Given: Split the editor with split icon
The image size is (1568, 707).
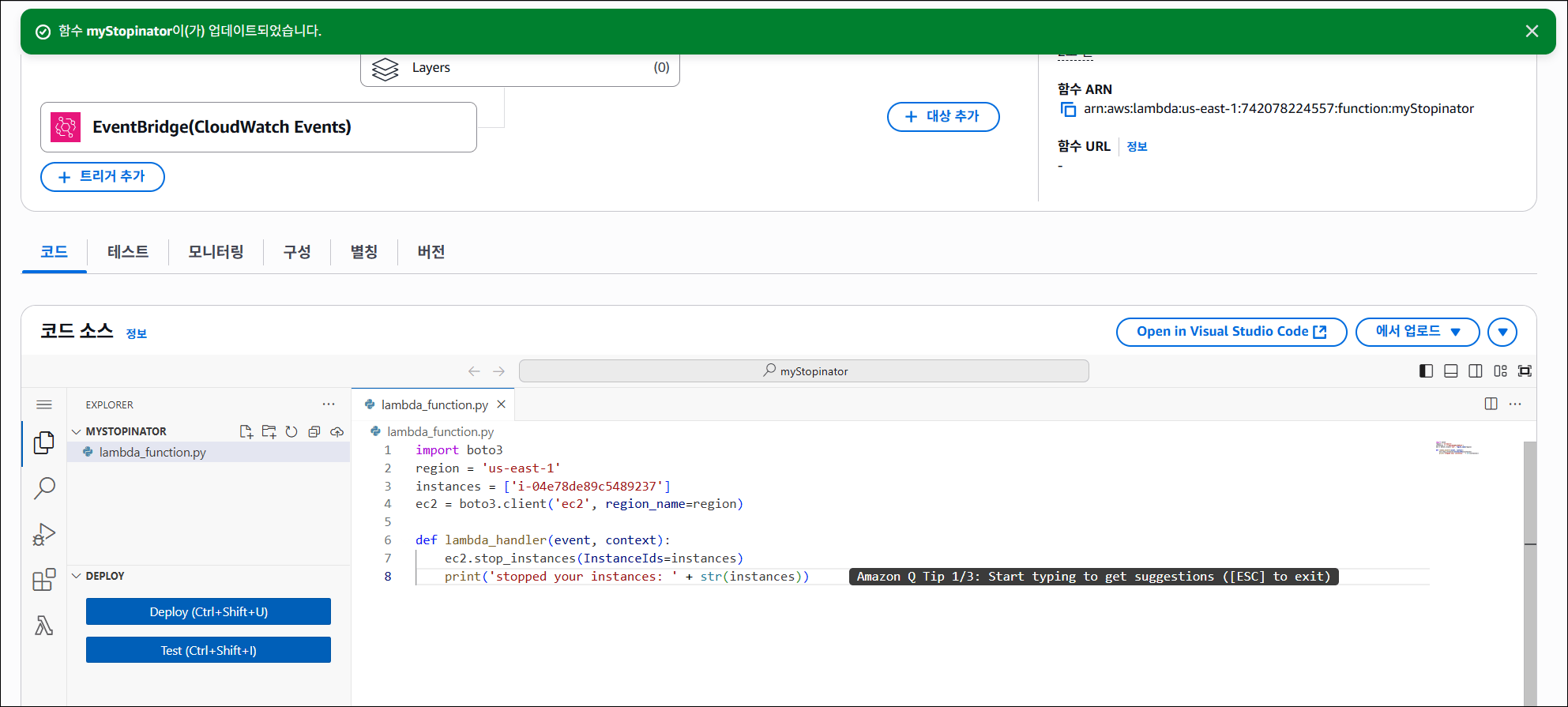Looking at the screenshot, I should tap(1491, 404).
